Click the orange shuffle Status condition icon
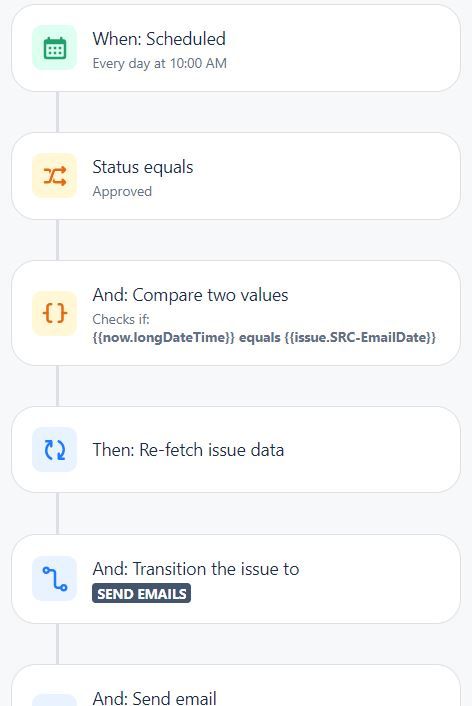The image size is (472, 706). pyautogui.click(x=54, y=176)
